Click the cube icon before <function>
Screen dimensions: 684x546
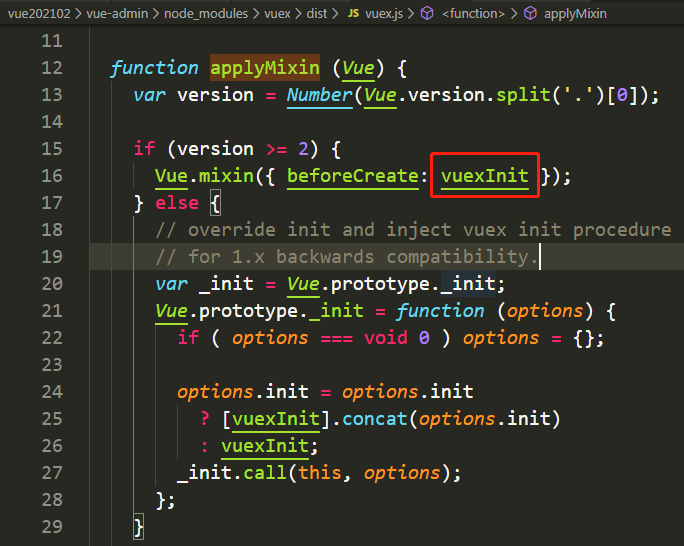427,14
